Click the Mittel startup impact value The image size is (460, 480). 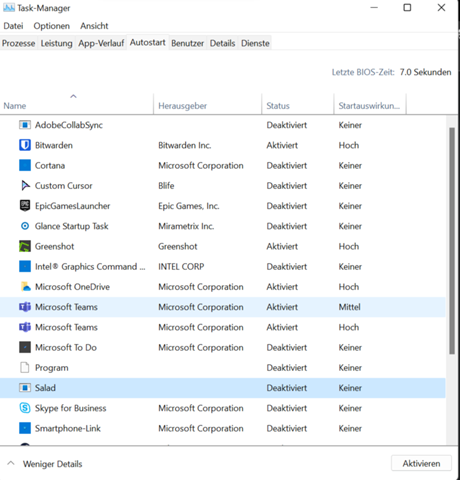coord(349,307)
